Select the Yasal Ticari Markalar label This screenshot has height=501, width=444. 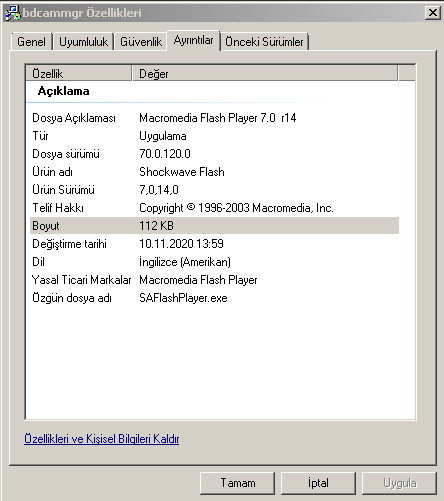(x=81, y=280)
